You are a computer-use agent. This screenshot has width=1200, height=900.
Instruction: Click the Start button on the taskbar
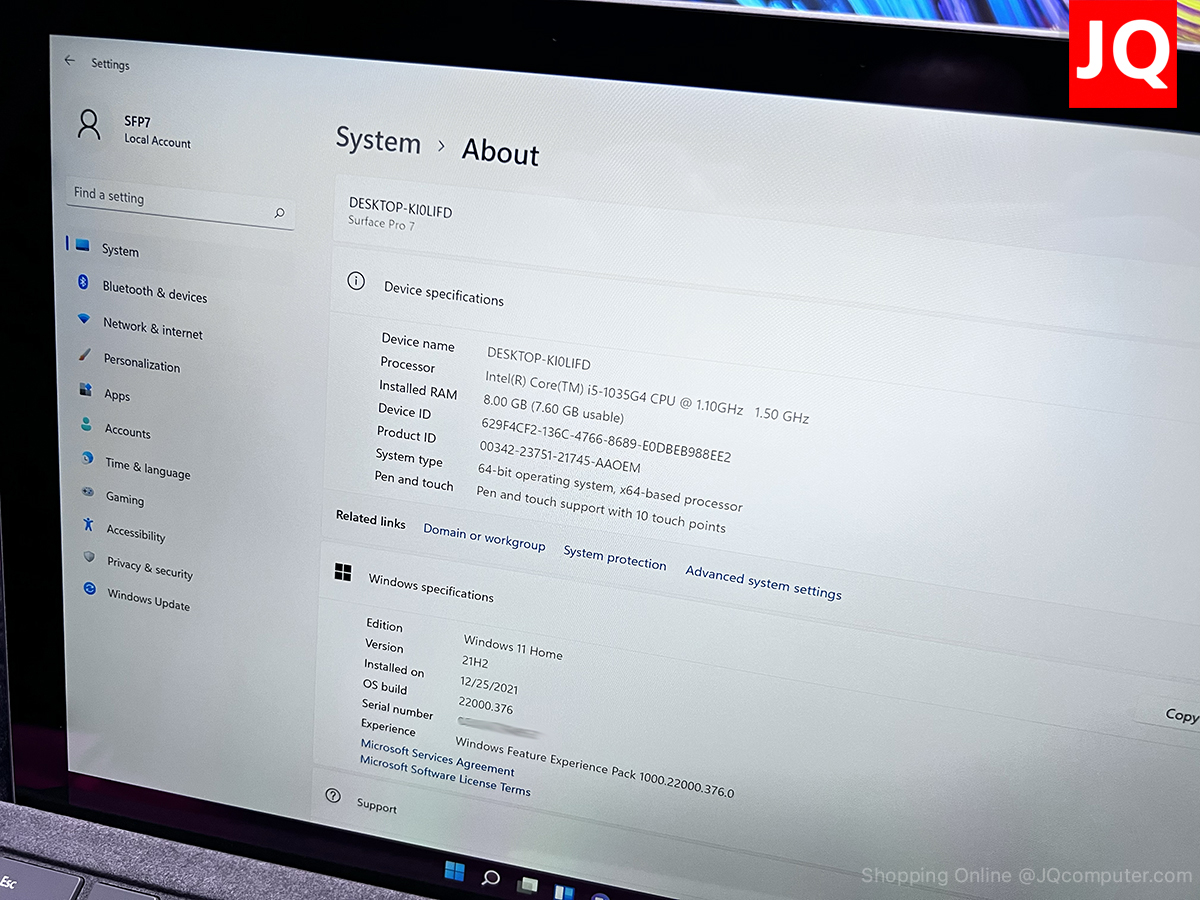455,870
